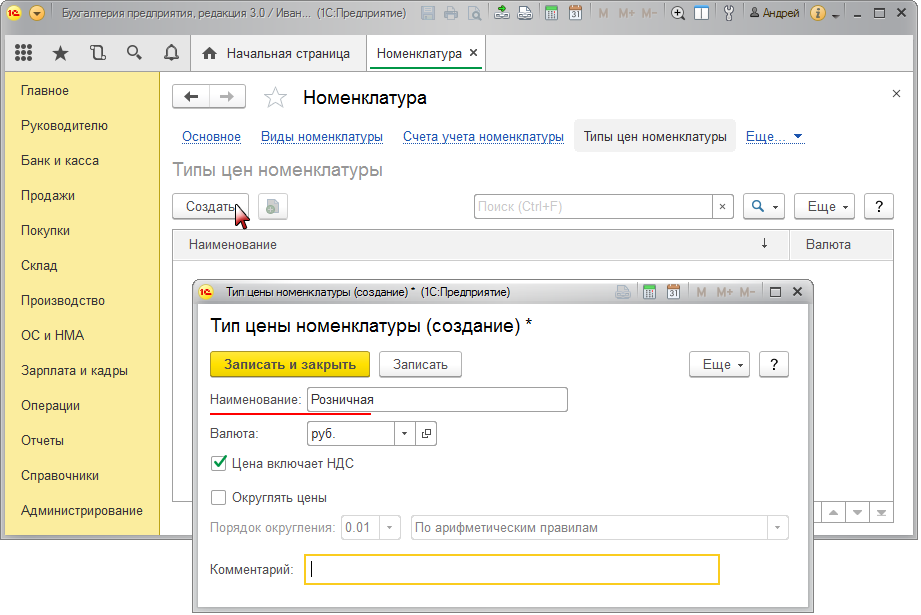Viewport: 921px width, 615px height.
Task: Clear the search field with x button
Action: pos(722,207)
